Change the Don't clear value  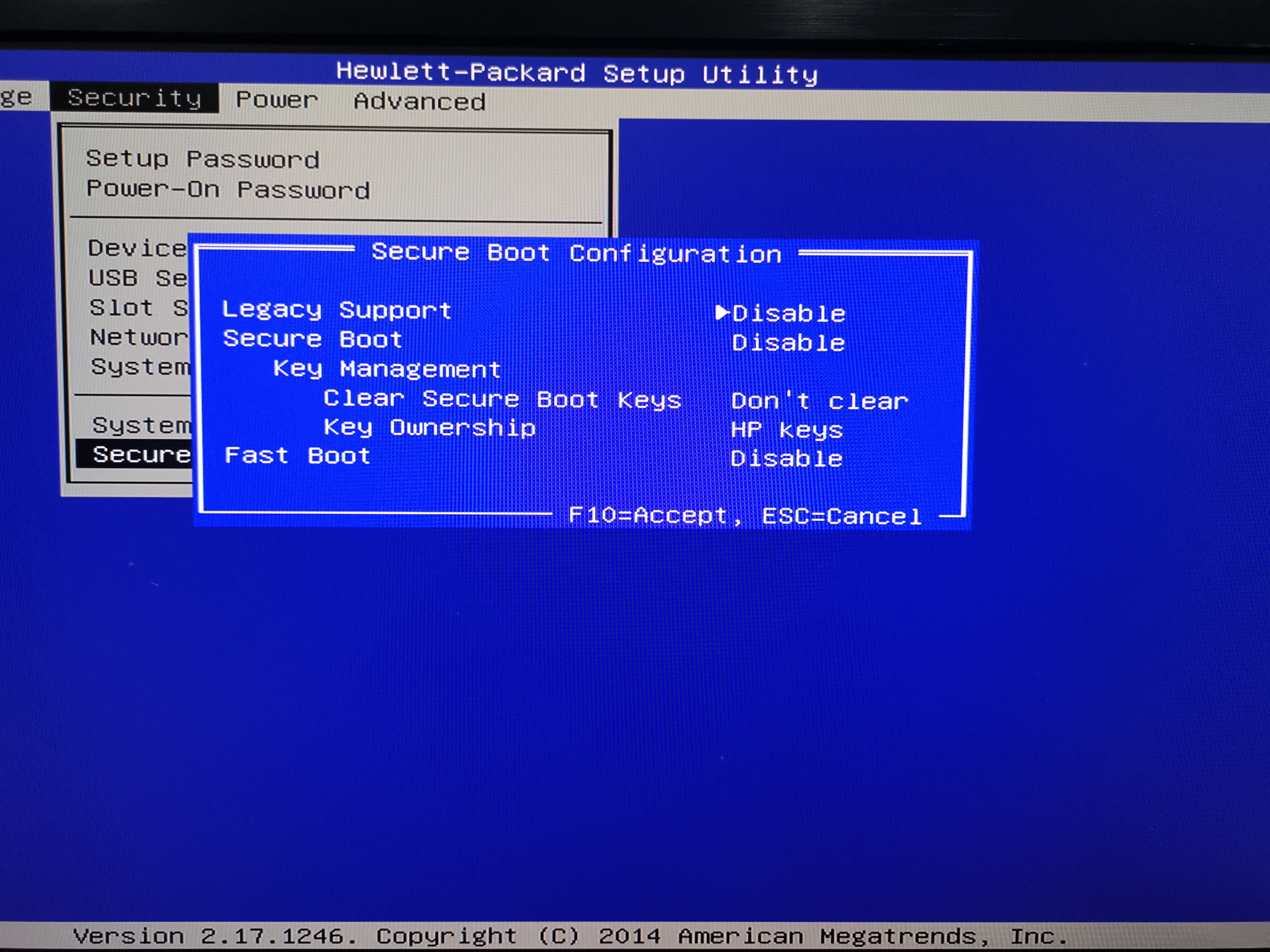820,401
